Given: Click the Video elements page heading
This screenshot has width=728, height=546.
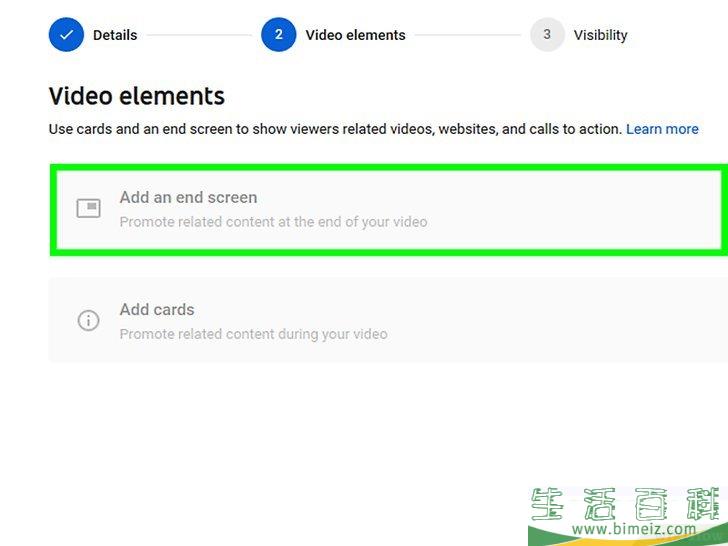Looking at the screenshot, I should (x=137, y=96).
